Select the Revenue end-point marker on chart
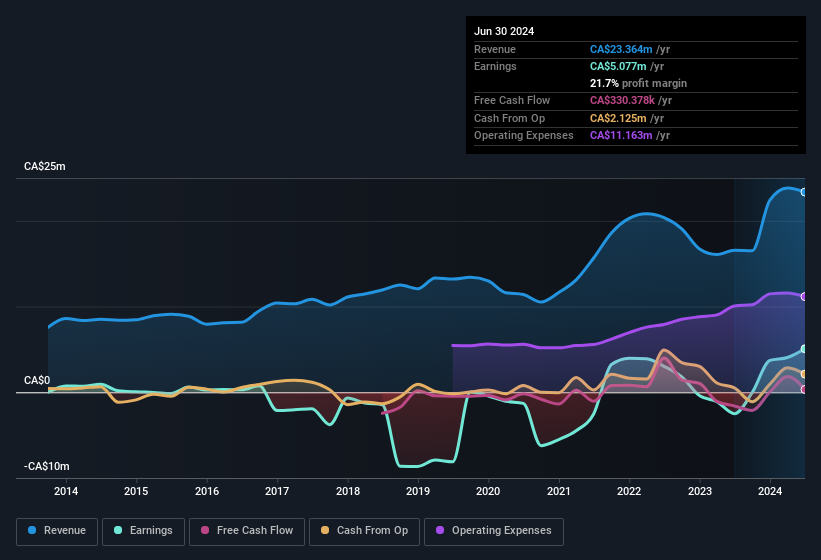Screen dimensions: 821x560 (804, 192)
